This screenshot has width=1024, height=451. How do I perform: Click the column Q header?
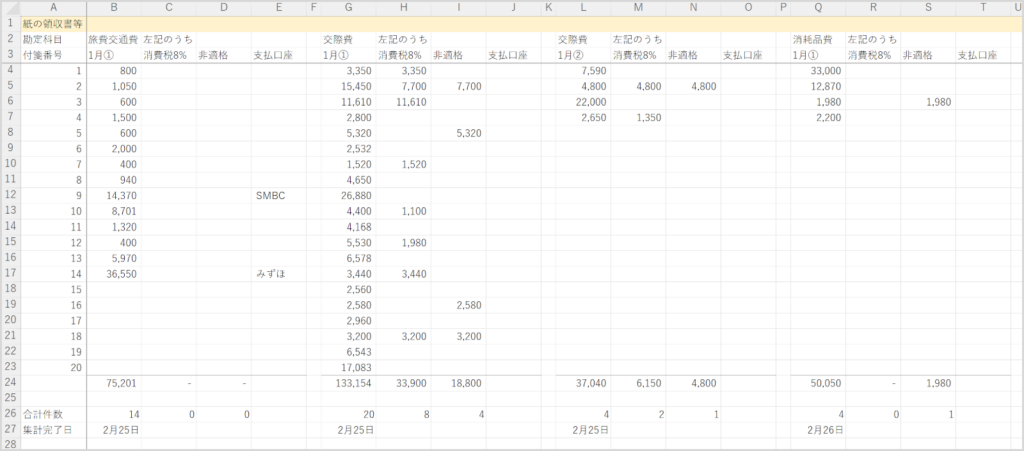click(818, 7)
